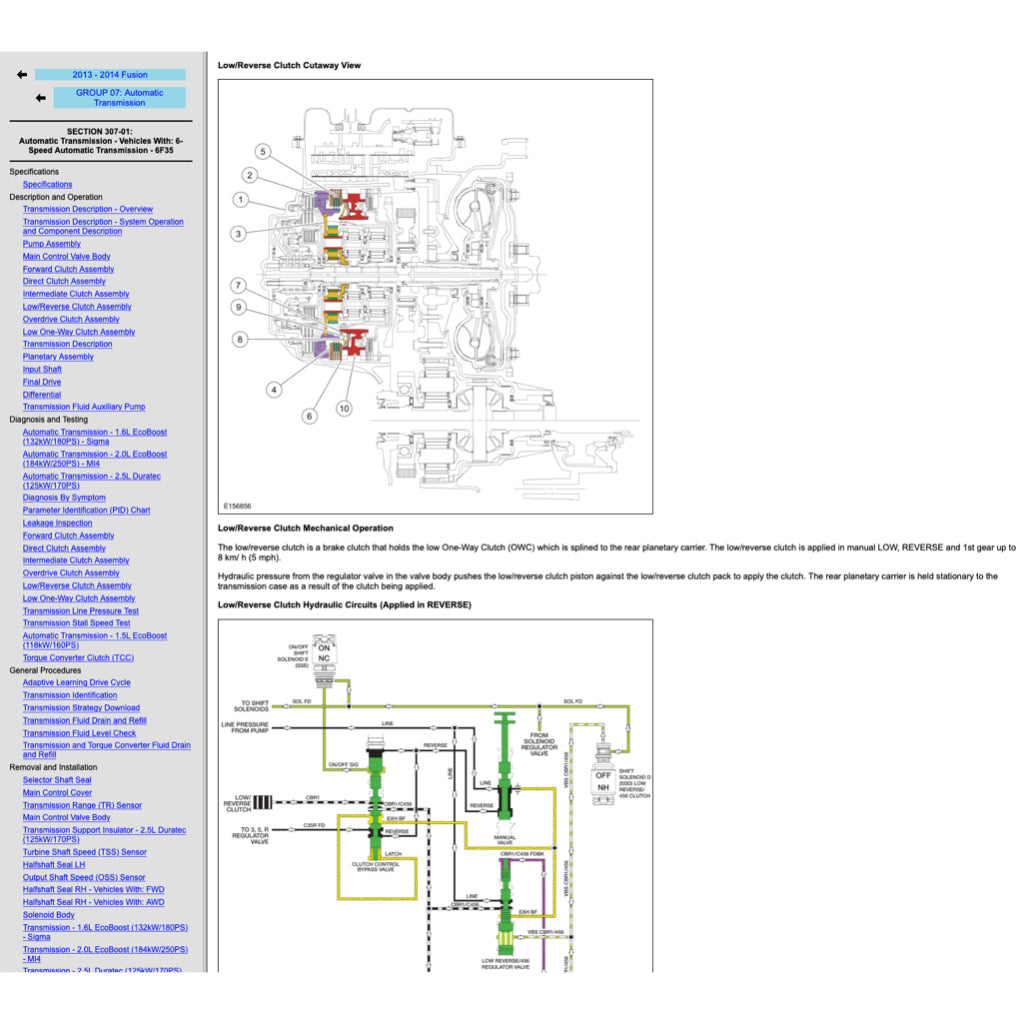
Task: Go to Transmission Description - Overview
Action: tap(88, 209)
